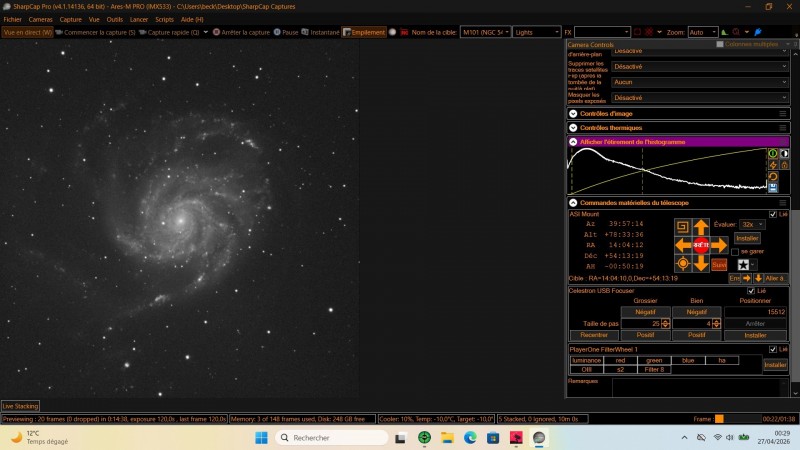Toggle the Suivi tracking button
Viewport: 800px width, 450px height.
click(719, 264)
